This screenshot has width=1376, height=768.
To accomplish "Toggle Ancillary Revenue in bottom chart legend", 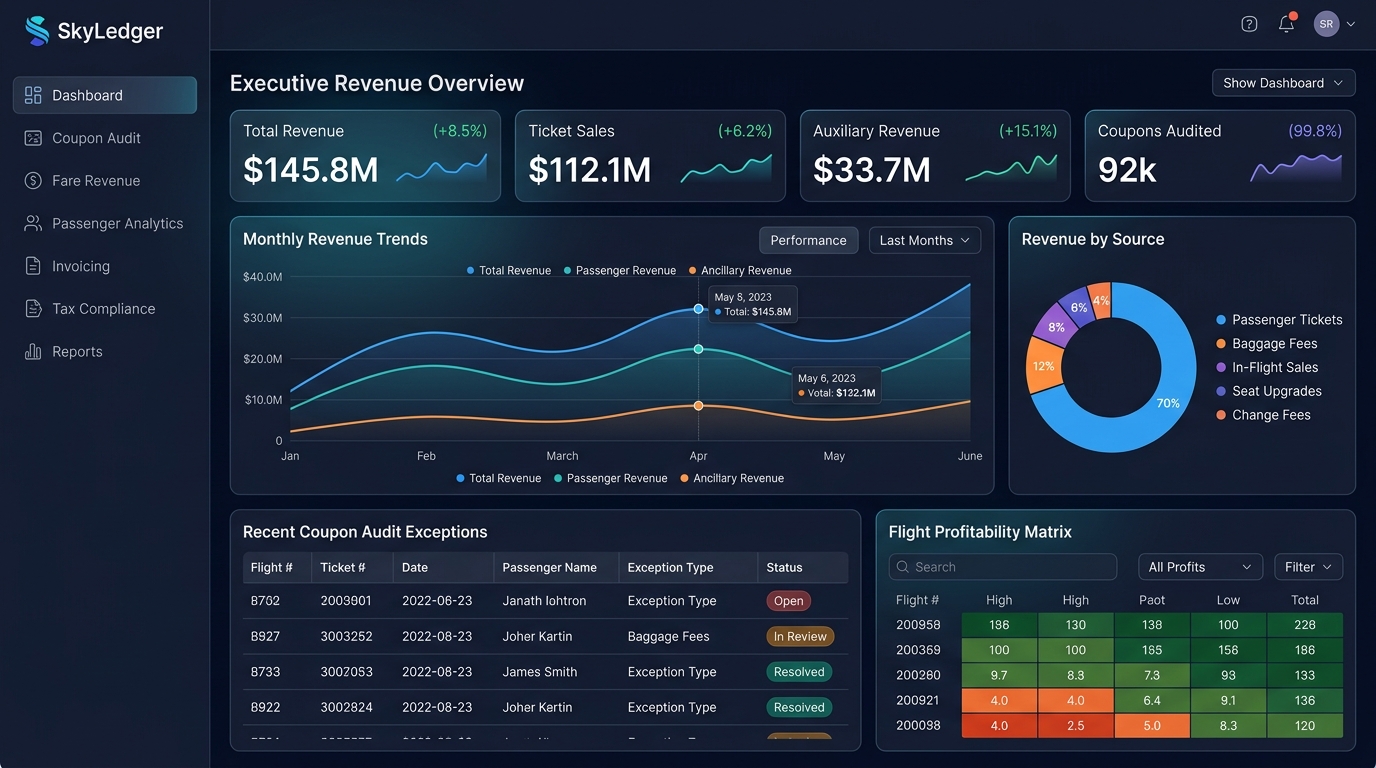I will pyautogui.click(x=732, y=478).
